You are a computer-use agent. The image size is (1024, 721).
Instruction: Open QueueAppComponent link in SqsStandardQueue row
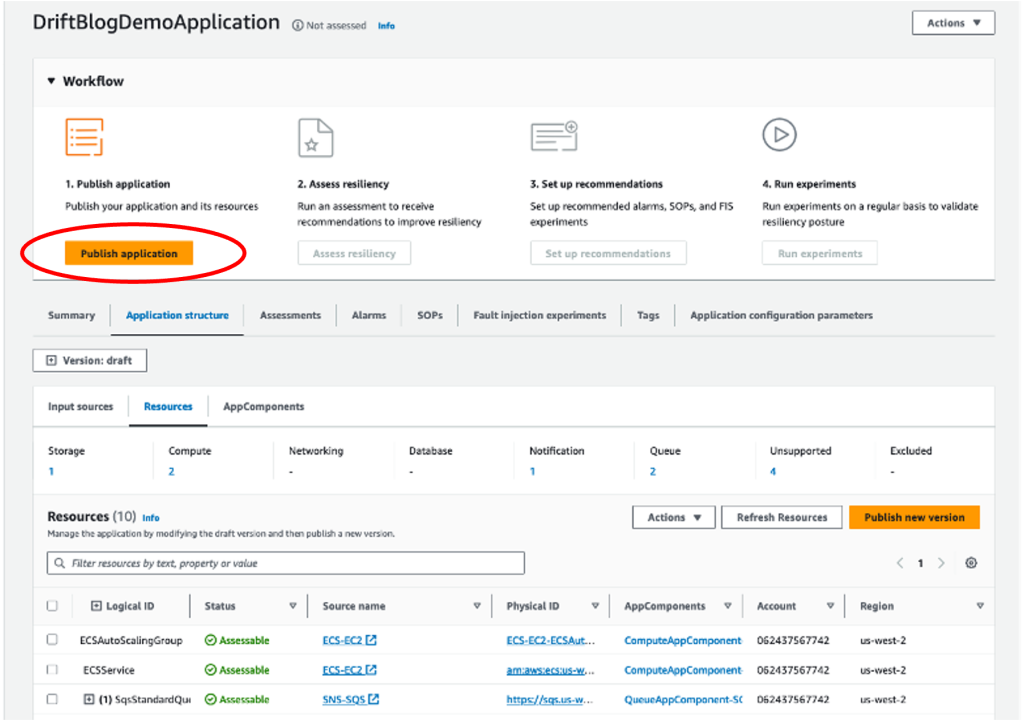(x=683, y=699)
